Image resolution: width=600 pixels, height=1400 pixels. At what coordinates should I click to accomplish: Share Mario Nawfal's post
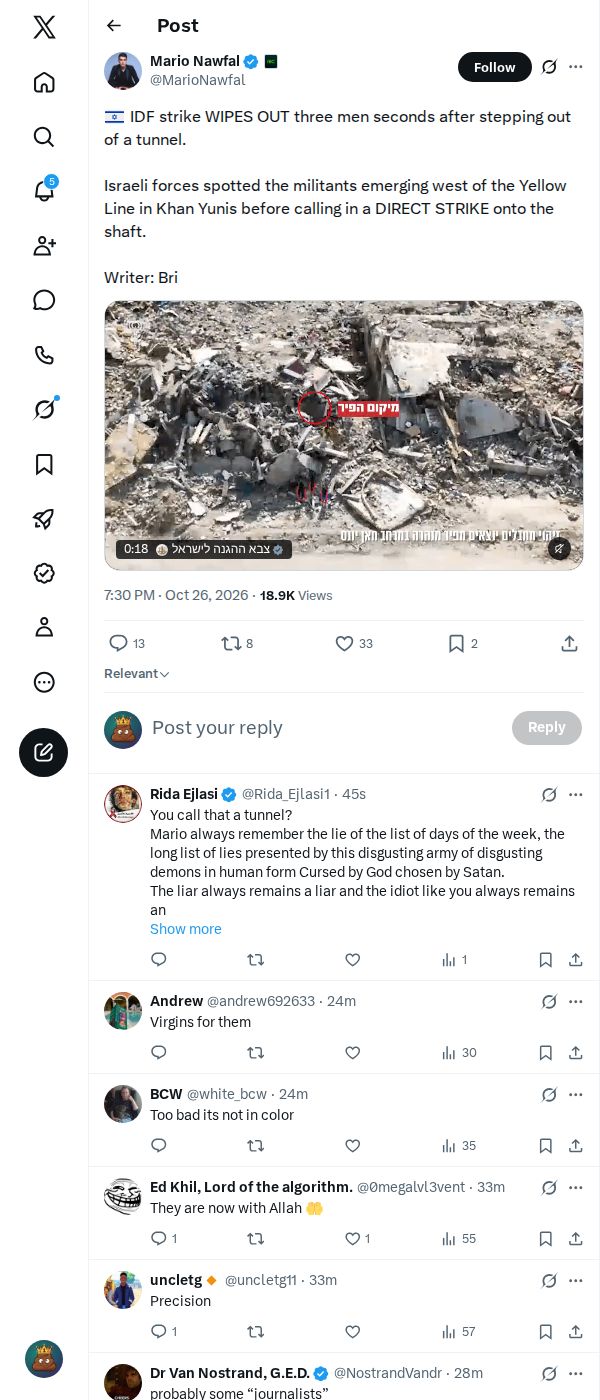pos(569,644)
